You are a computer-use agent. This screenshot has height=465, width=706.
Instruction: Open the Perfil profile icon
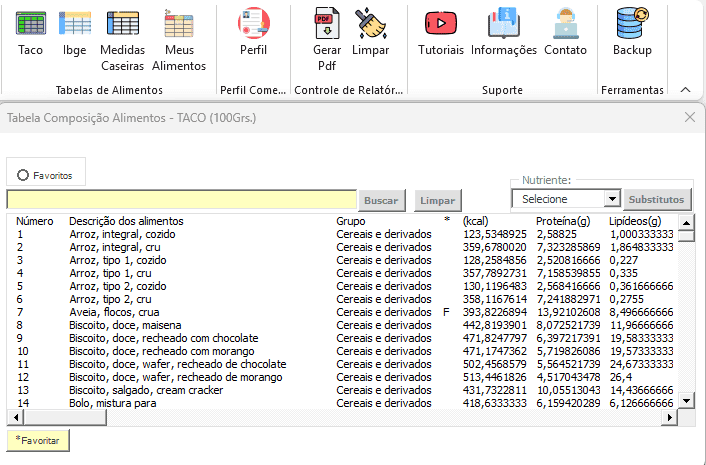tap(253, 32)
